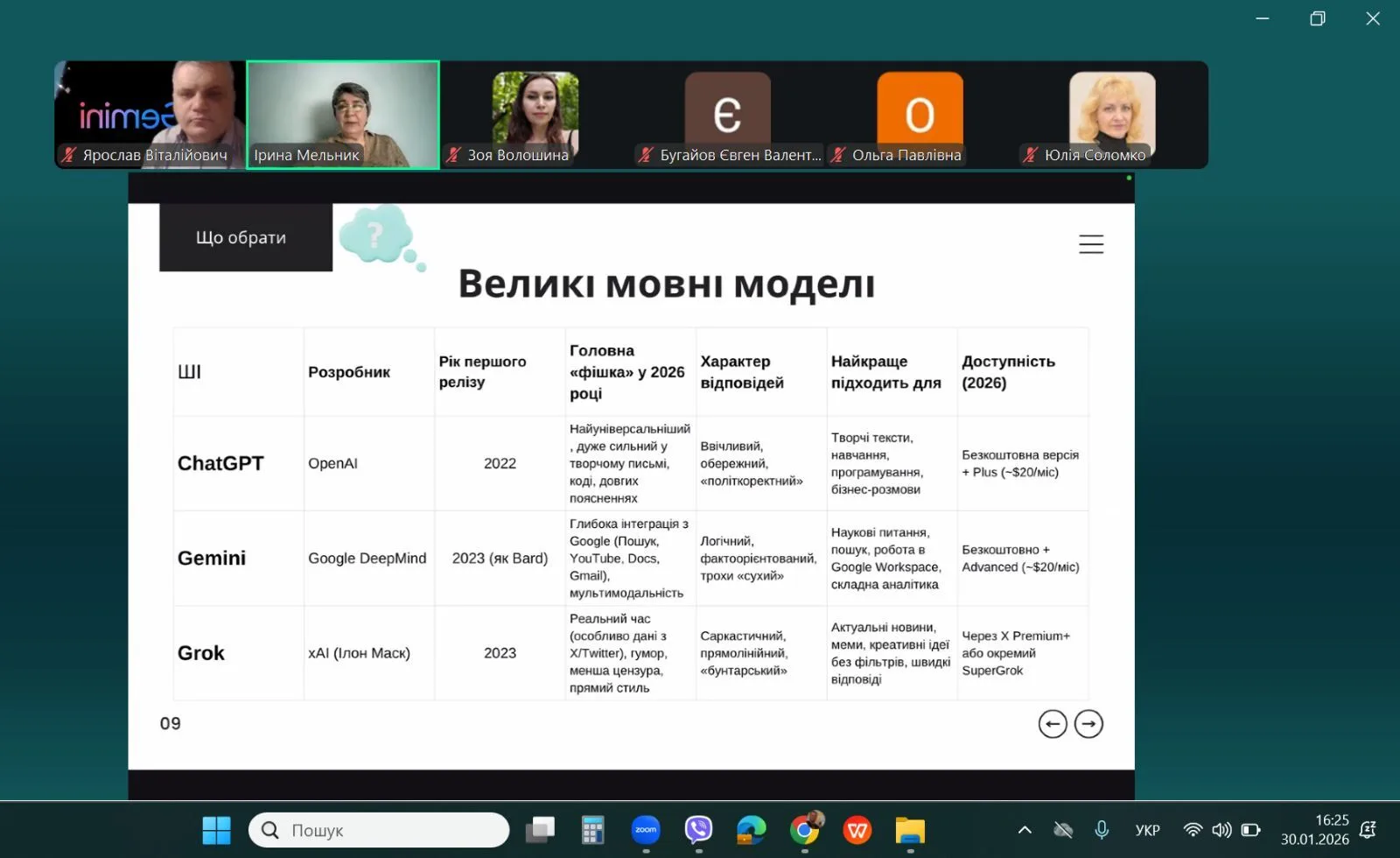This screenshot has width=1400, height=858.
Task: Click the "Що обрати" slide label
Action: click(x=246, y=237)
